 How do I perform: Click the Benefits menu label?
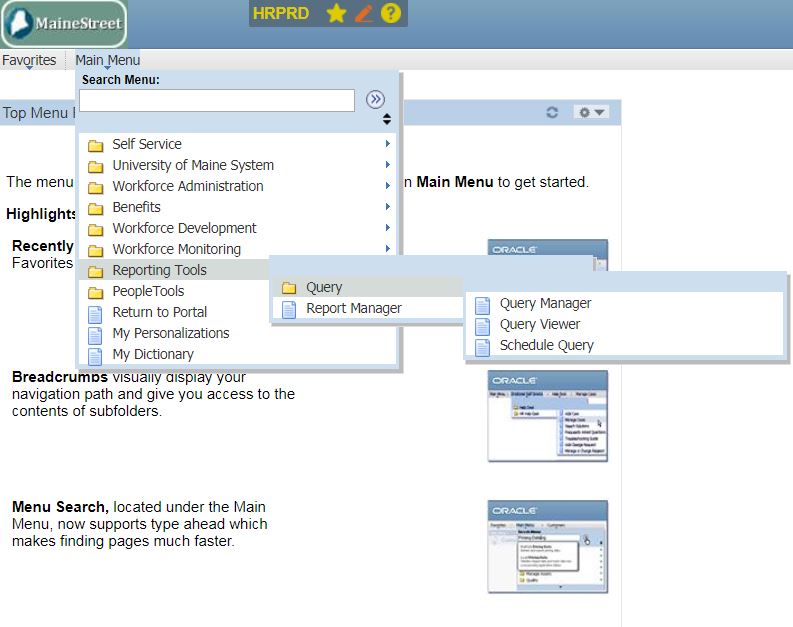(x=136, y=207)
